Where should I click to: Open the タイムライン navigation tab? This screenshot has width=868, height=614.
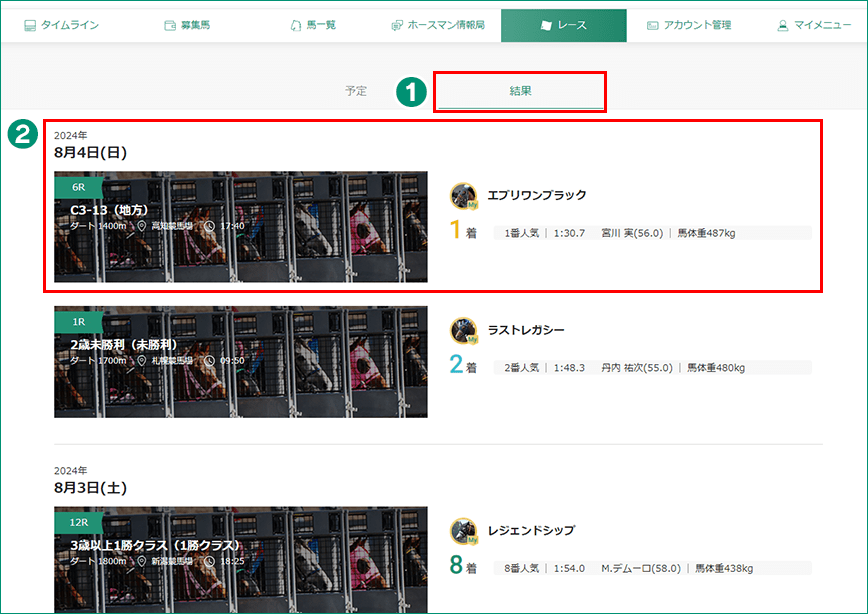61,25
